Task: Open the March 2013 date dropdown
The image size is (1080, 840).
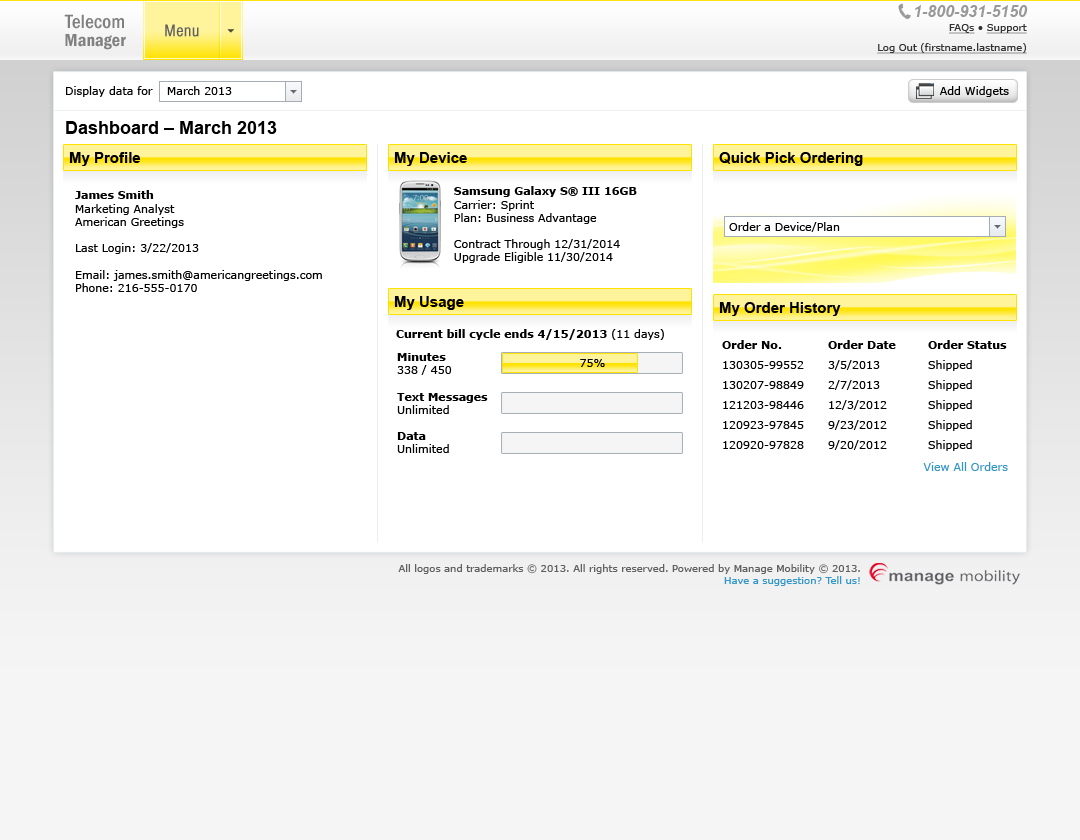Action: (293, 92)
